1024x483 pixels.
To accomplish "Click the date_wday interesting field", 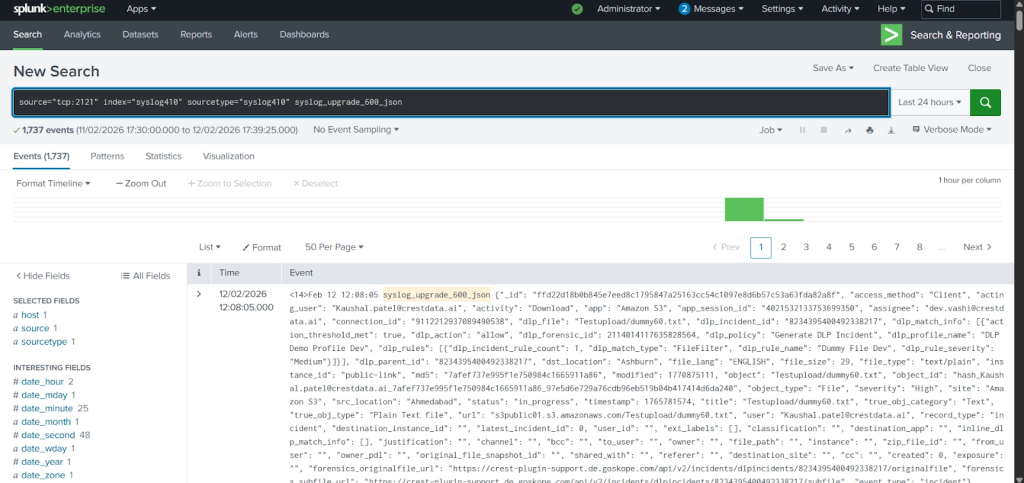I will (44, 449).
